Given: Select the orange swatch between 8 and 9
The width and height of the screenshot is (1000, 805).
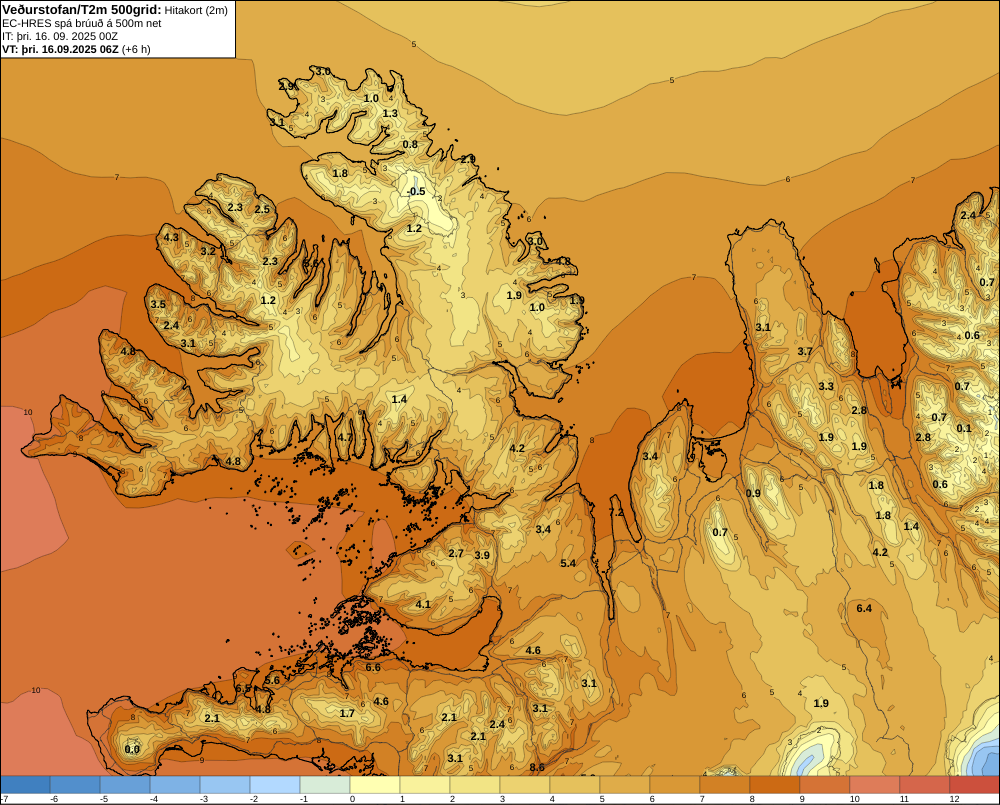Looking at the screenshot, I should pos(775,785).
